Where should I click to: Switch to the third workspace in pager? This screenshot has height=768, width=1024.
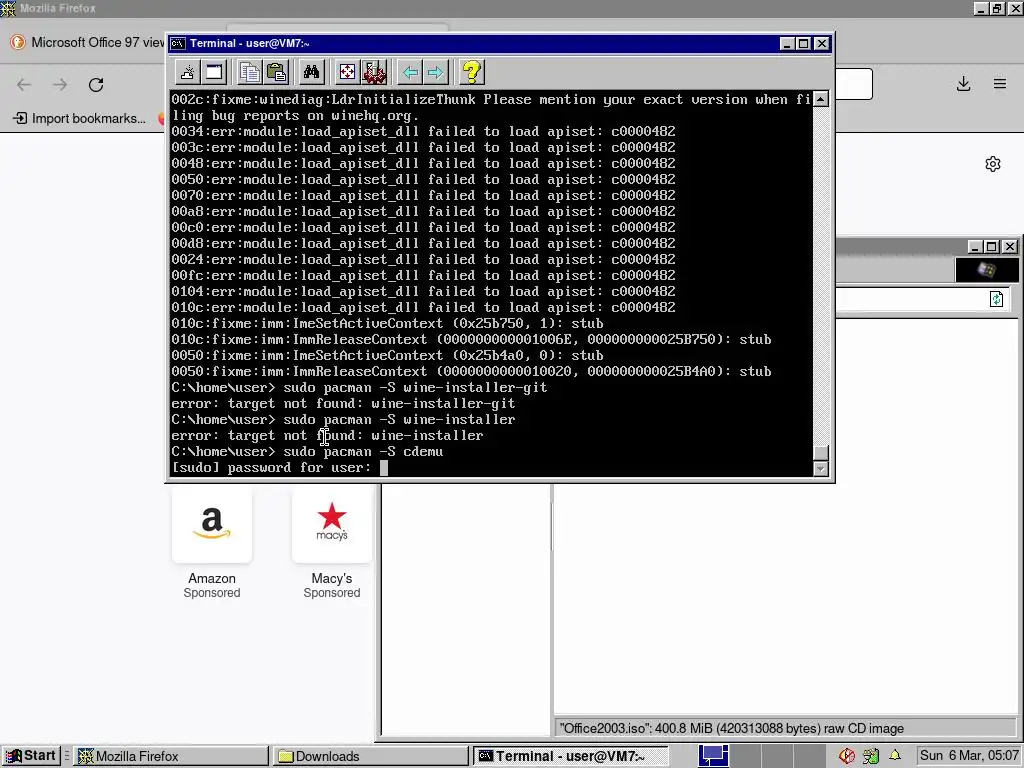coord(776,756)
